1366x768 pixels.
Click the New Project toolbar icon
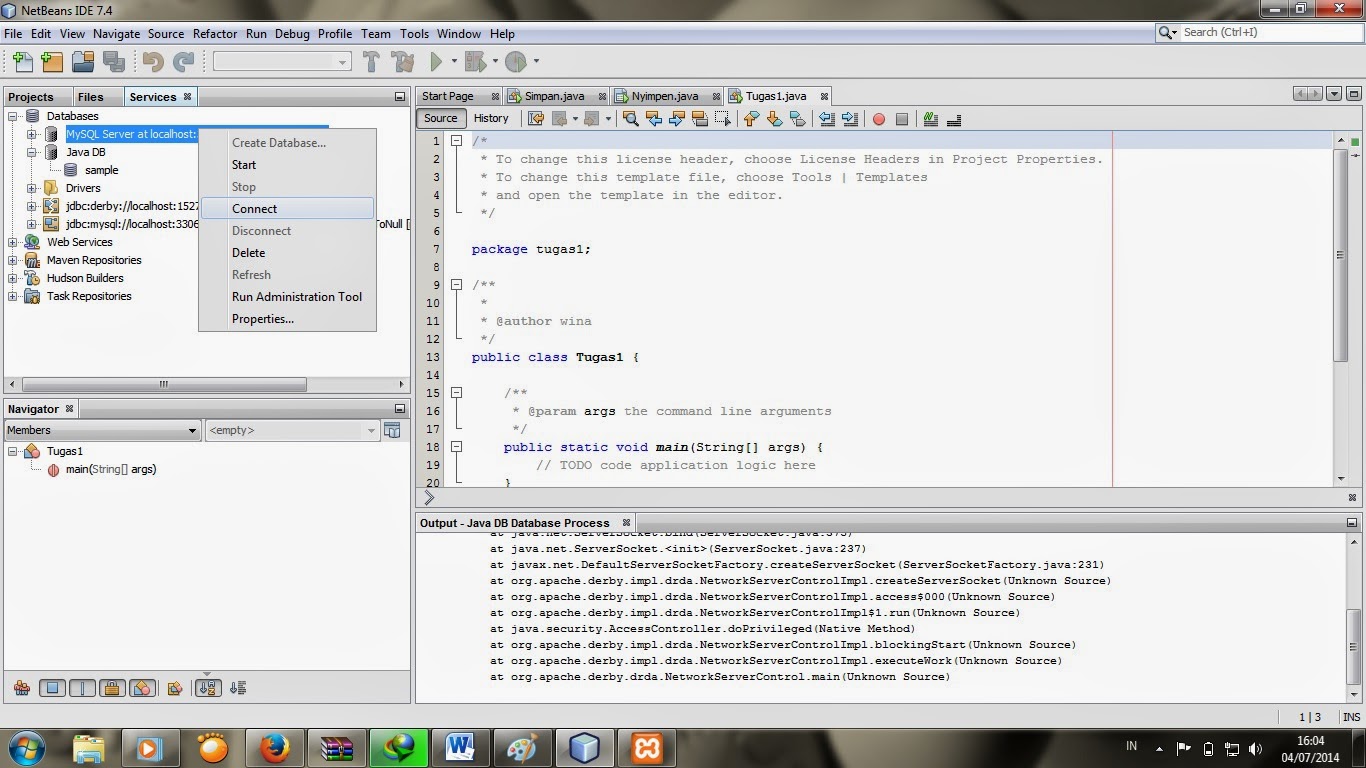[x=53, y=62]
